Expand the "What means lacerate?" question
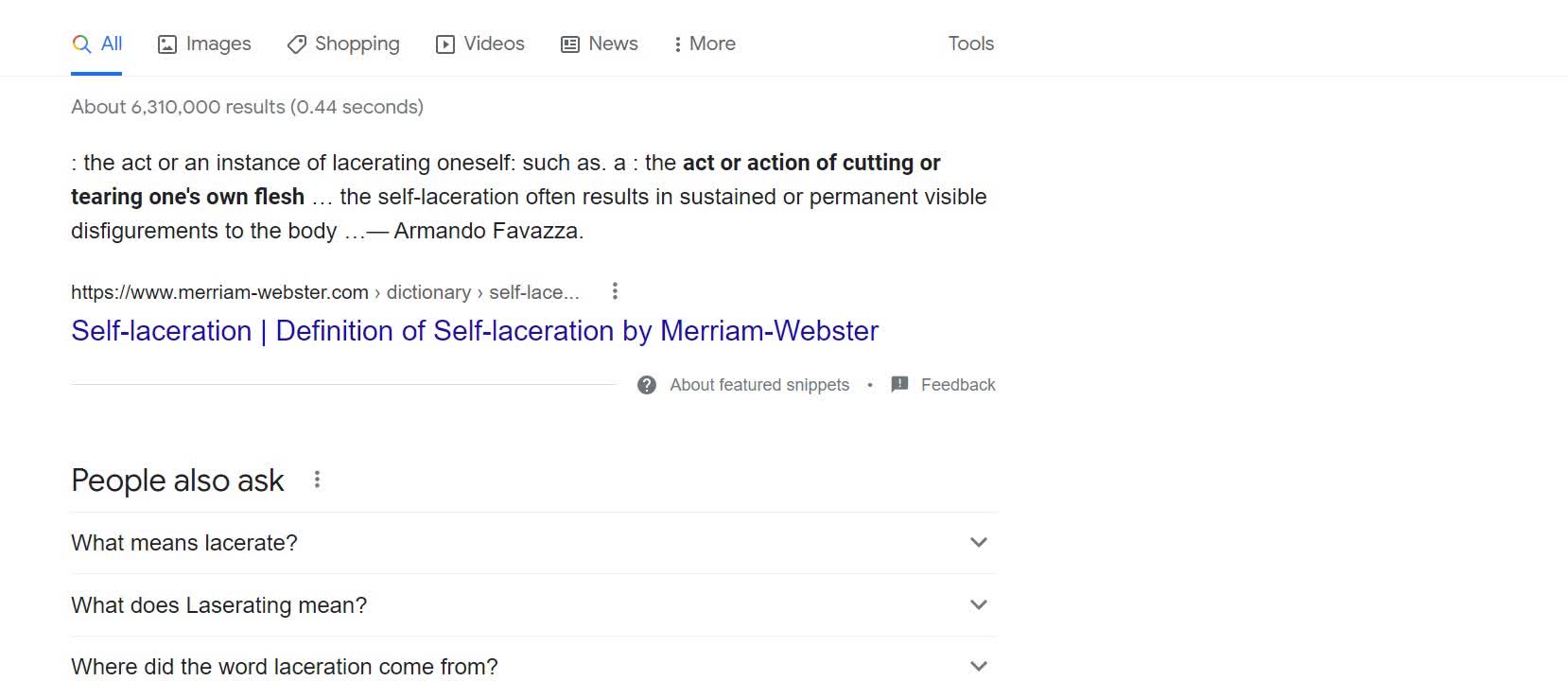This screenshot has height=681, width=1568. tap(979, 543)
